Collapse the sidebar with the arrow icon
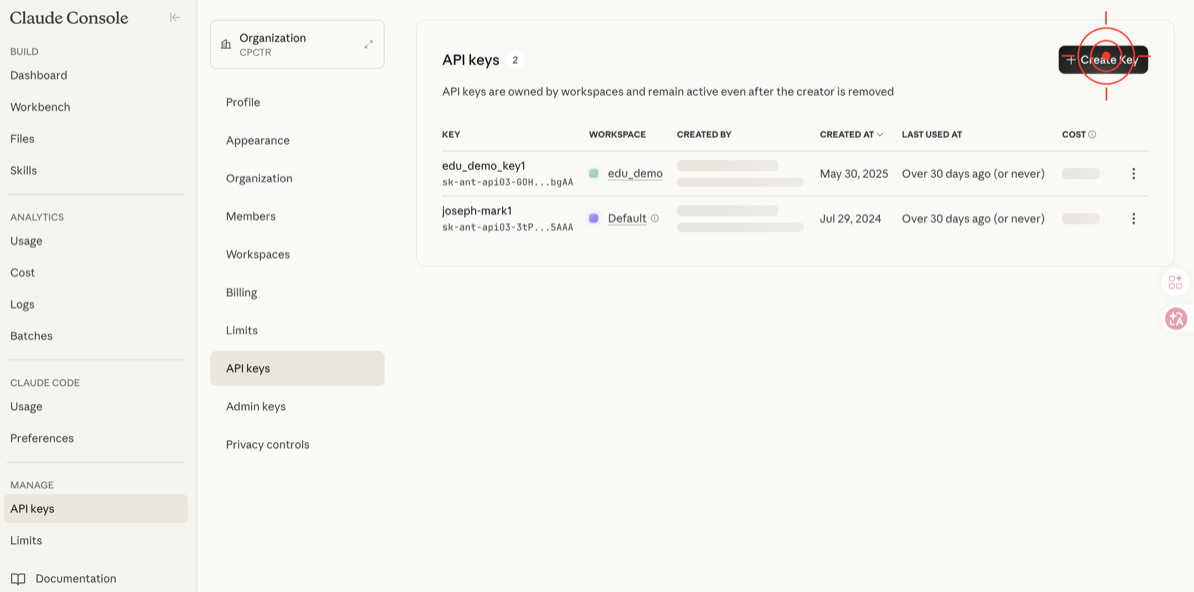Screen dimensions: 1194x592 coord(175,17)
